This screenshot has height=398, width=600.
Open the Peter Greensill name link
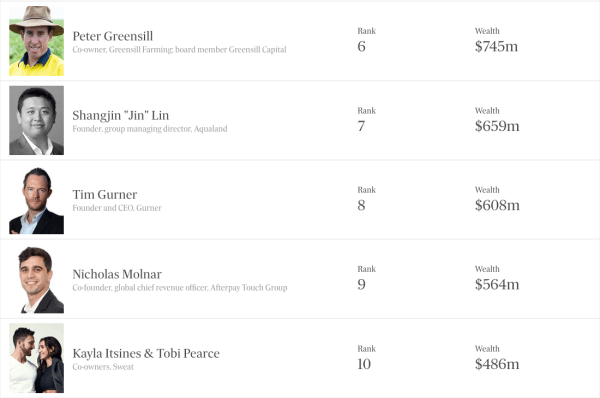pos(112,36)
